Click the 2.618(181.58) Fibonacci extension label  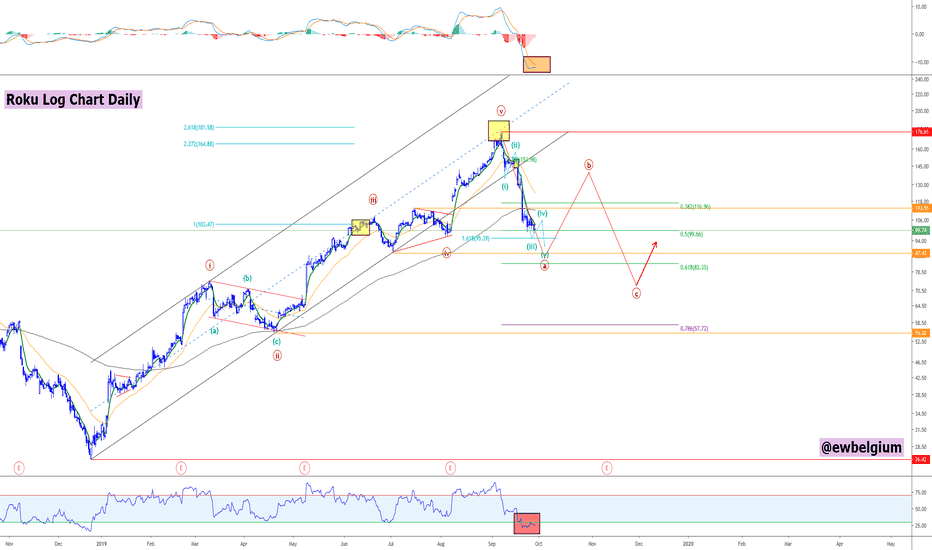pyautogui.click(x=199, y=127)
